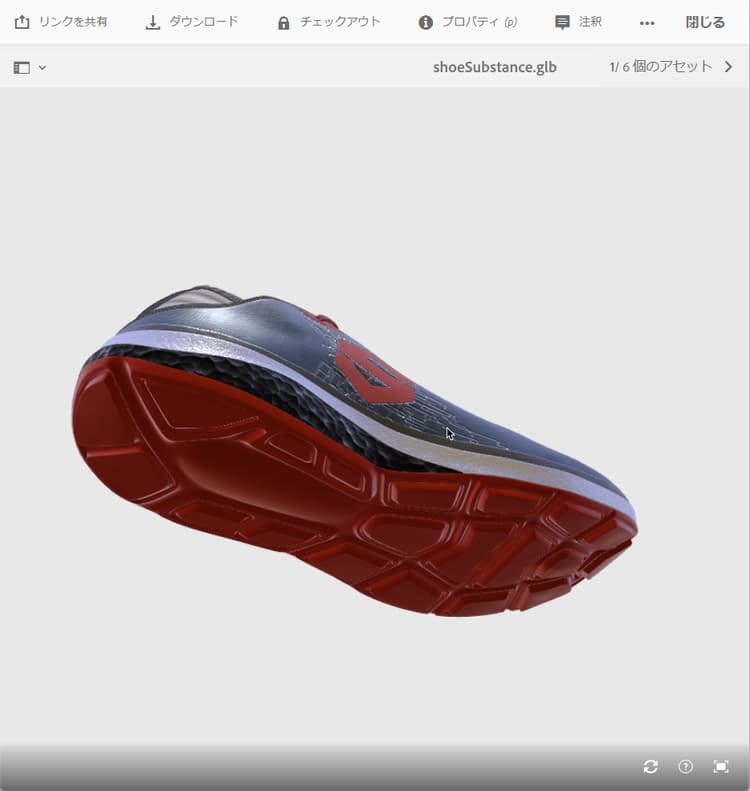
Task: Expand the rail view dropdown chevron
Action: pos(42,68)
